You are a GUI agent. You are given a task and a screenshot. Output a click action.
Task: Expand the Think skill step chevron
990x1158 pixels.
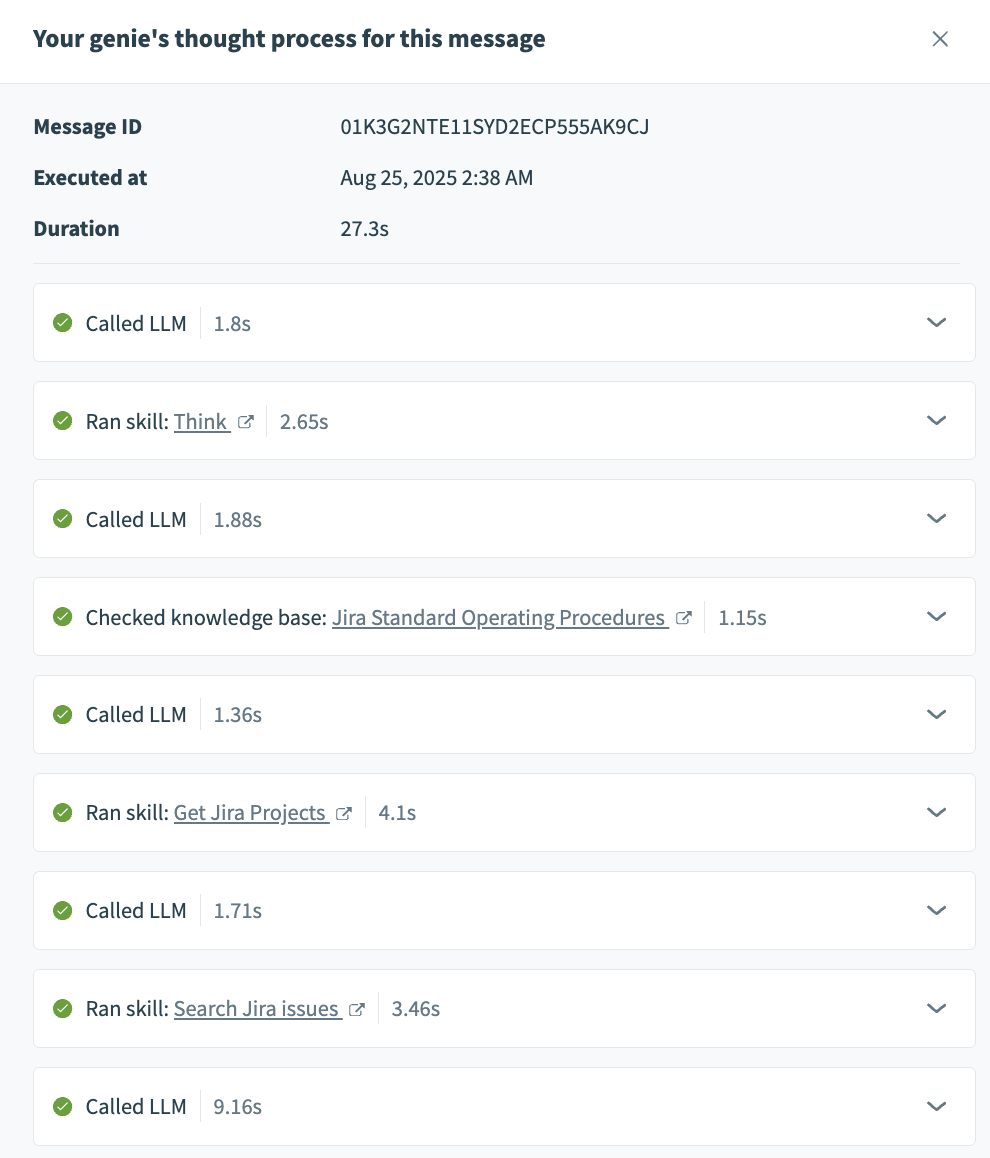[936, 421]
